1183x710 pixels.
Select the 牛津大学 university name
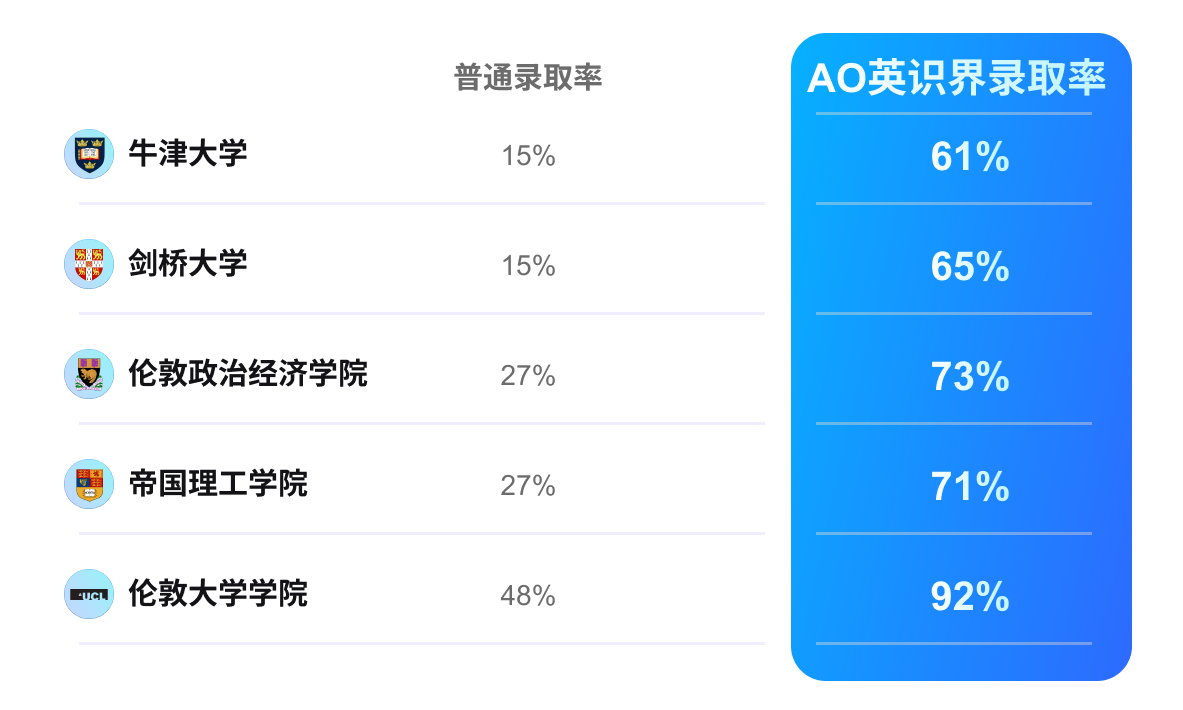187,154
